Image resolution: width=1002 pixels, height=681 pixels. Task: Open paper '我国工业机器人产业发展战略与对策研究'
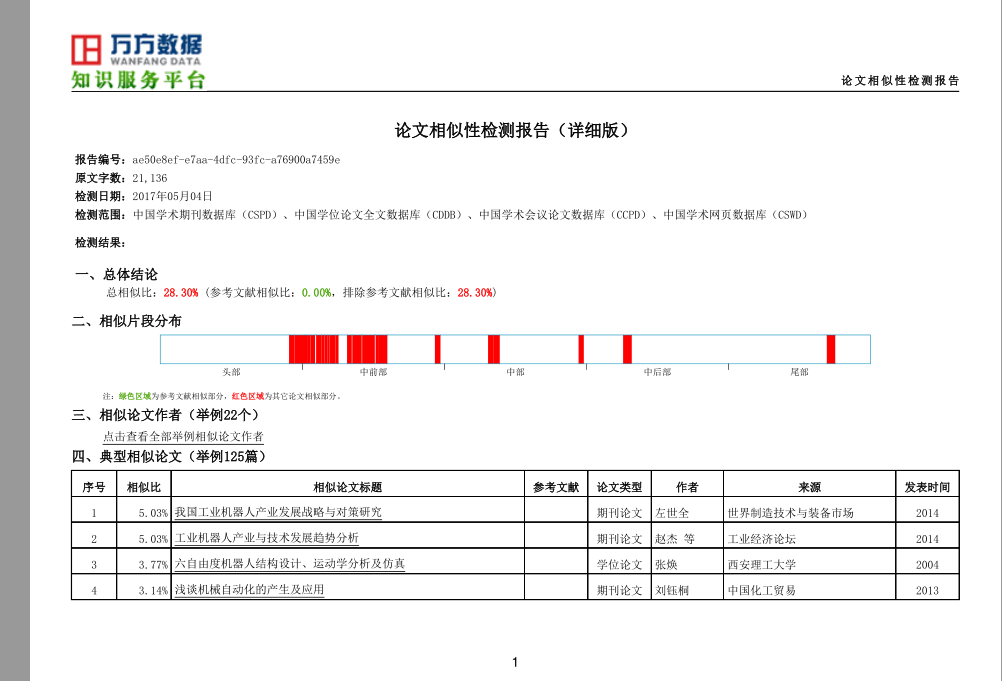coord(278,512)
